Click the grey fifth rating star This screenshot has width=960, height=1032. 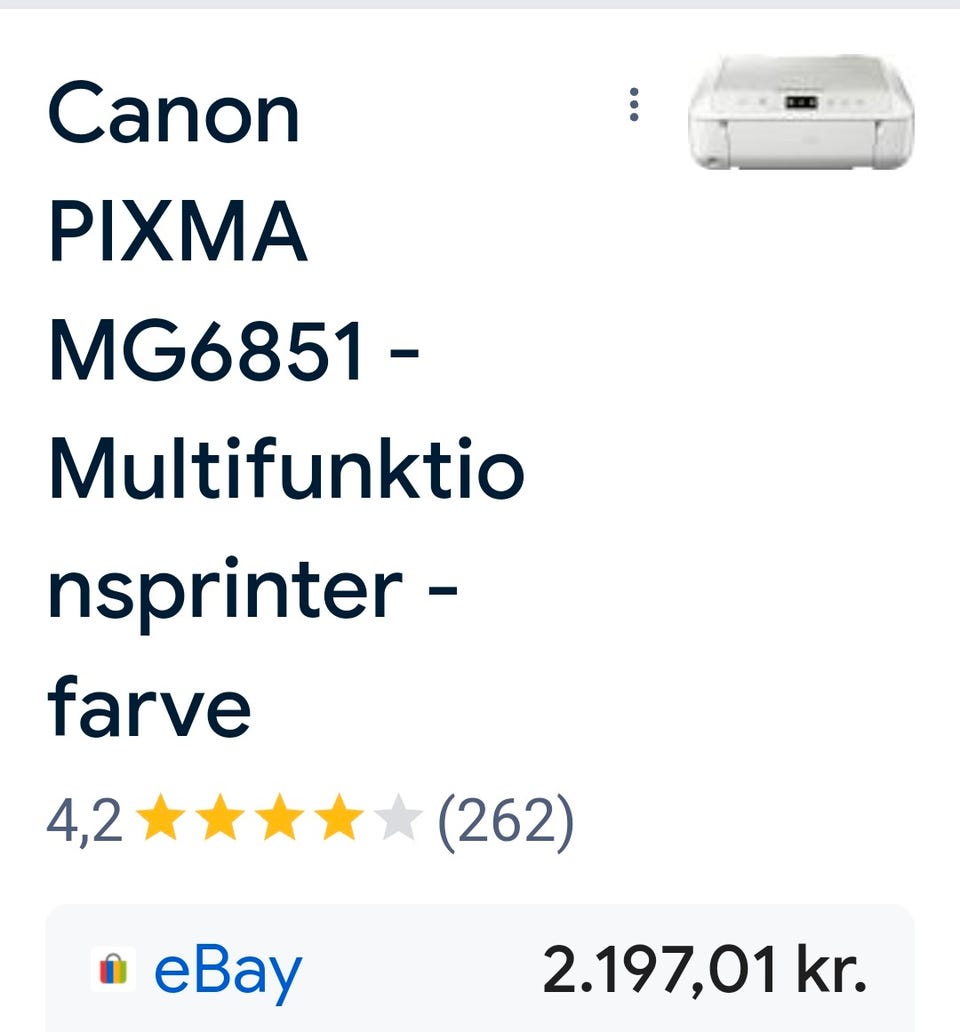(x=398, y=821)
